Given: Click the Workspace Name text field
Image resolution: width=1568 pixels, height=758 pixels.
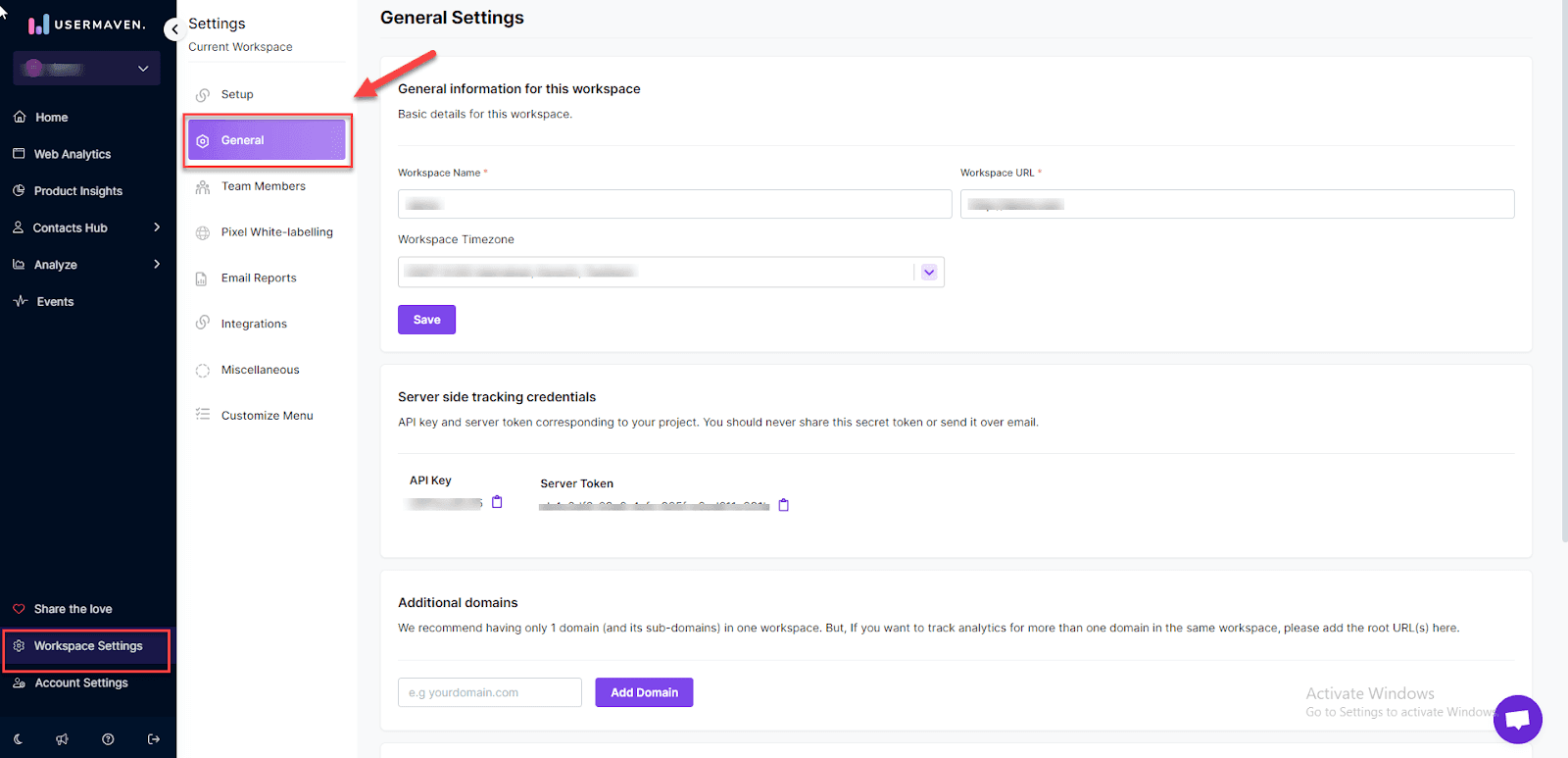Looking at the screenshot, I should point(674,204).
